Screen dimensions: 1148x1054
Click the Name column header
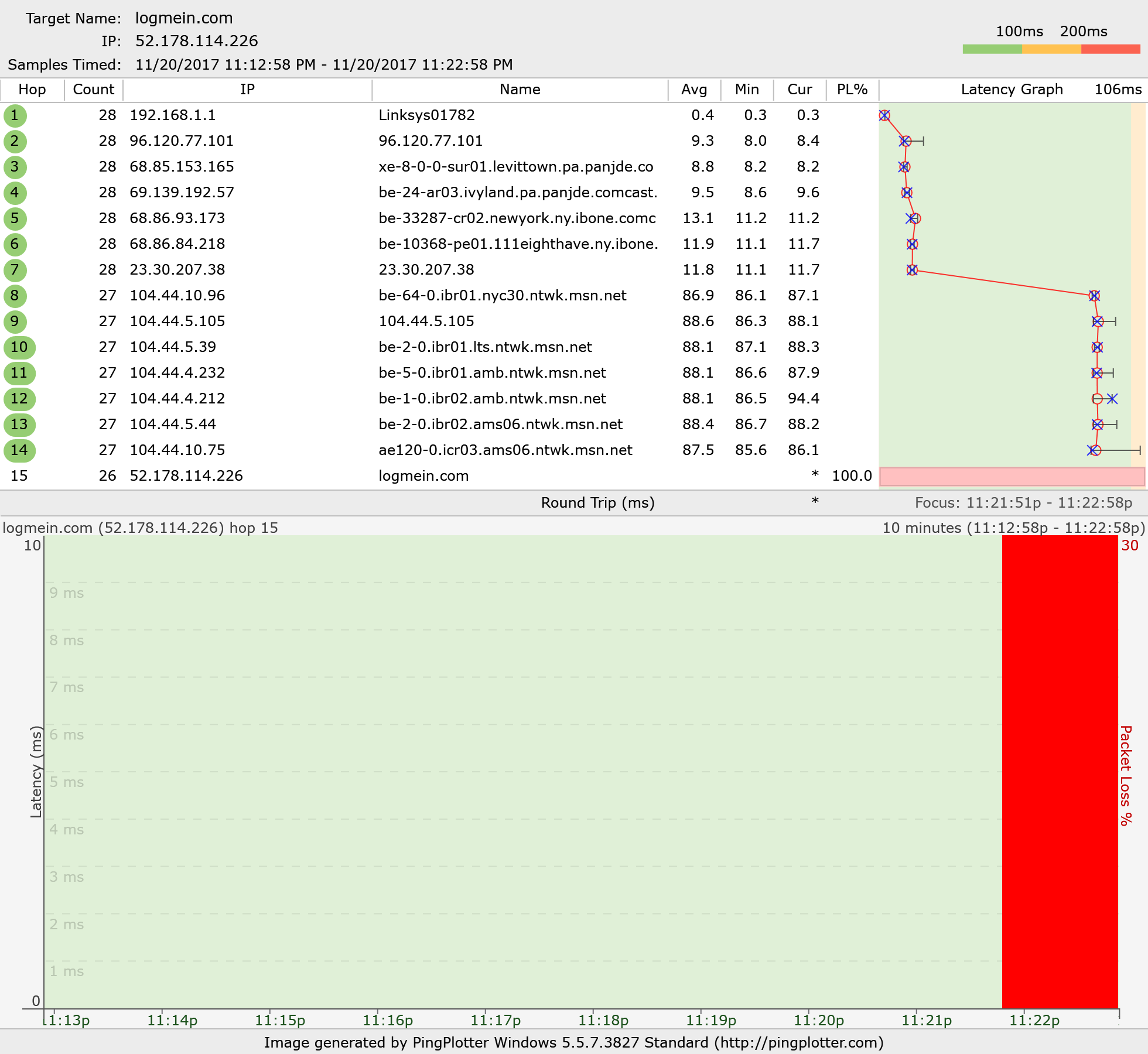pos(520,90)
